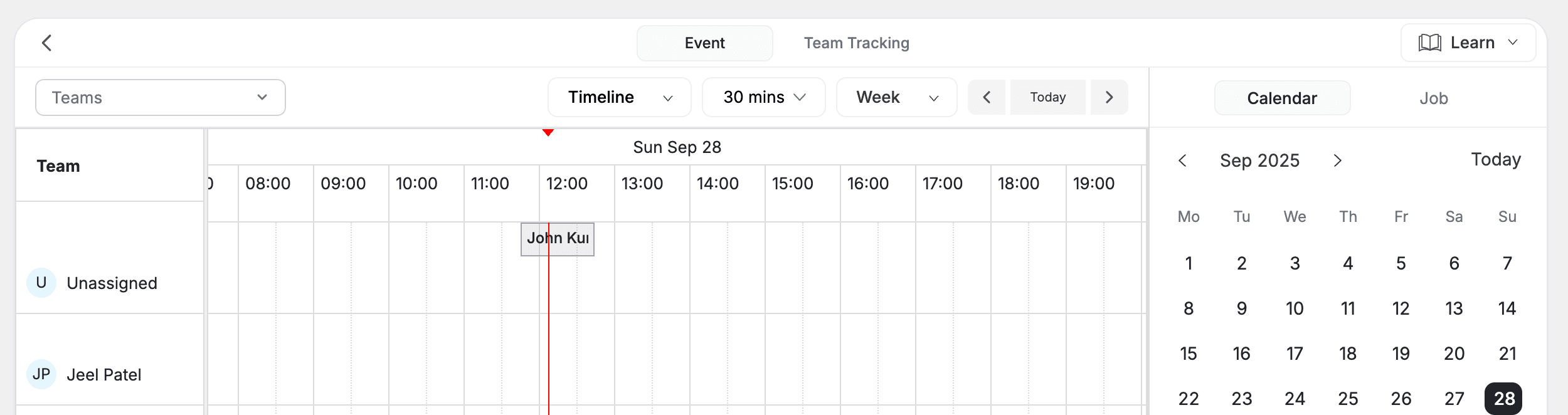
Task: Show the previous month in the mini calendar
Action: click(x=1183, y=160)
